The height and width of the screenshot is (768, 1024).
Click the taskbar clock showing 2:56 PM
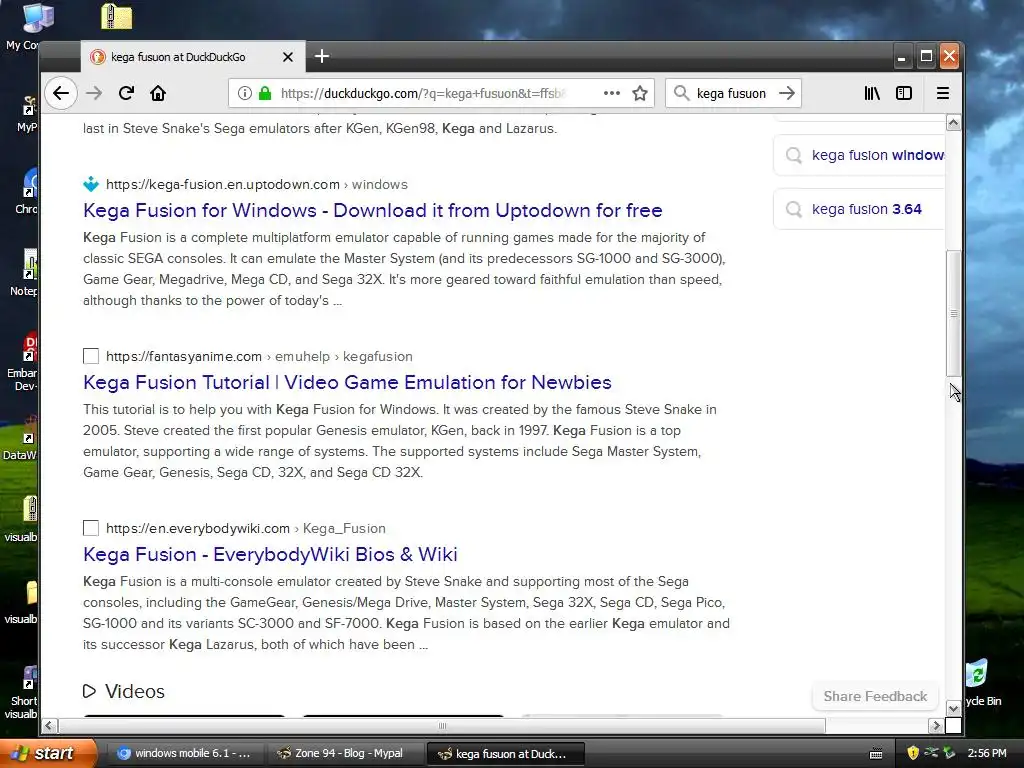pyautogui.click(x=987, y=754)
